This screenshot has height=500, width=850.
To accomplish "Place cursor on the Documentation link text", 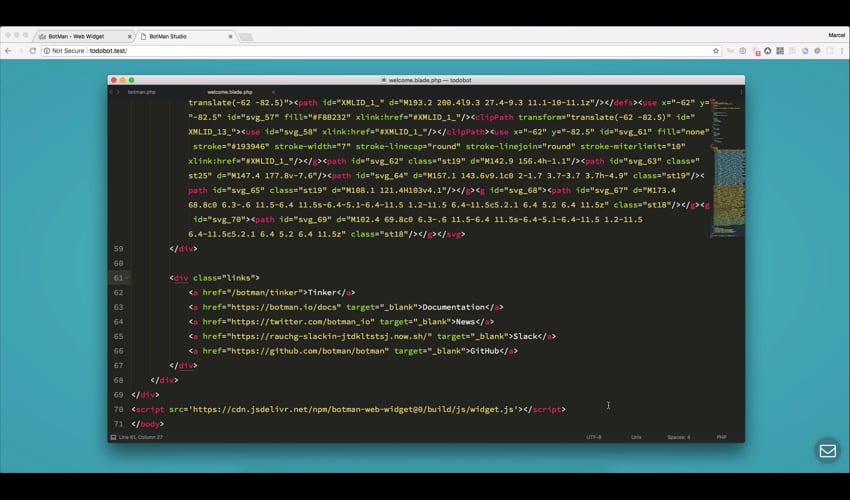I will (454, 307).
